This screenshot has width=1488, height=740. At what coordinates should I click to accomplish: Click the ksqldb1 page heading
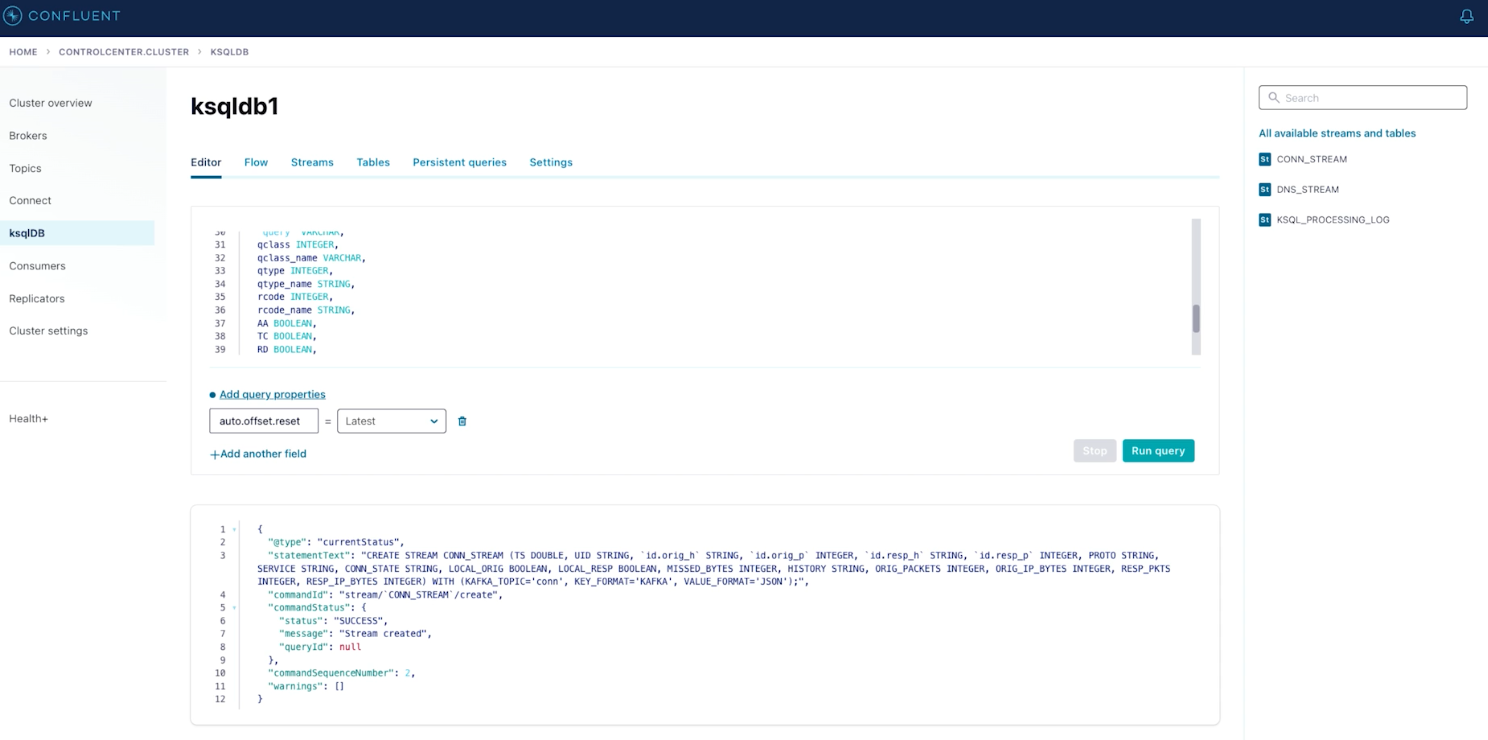[x=234, y=107]
